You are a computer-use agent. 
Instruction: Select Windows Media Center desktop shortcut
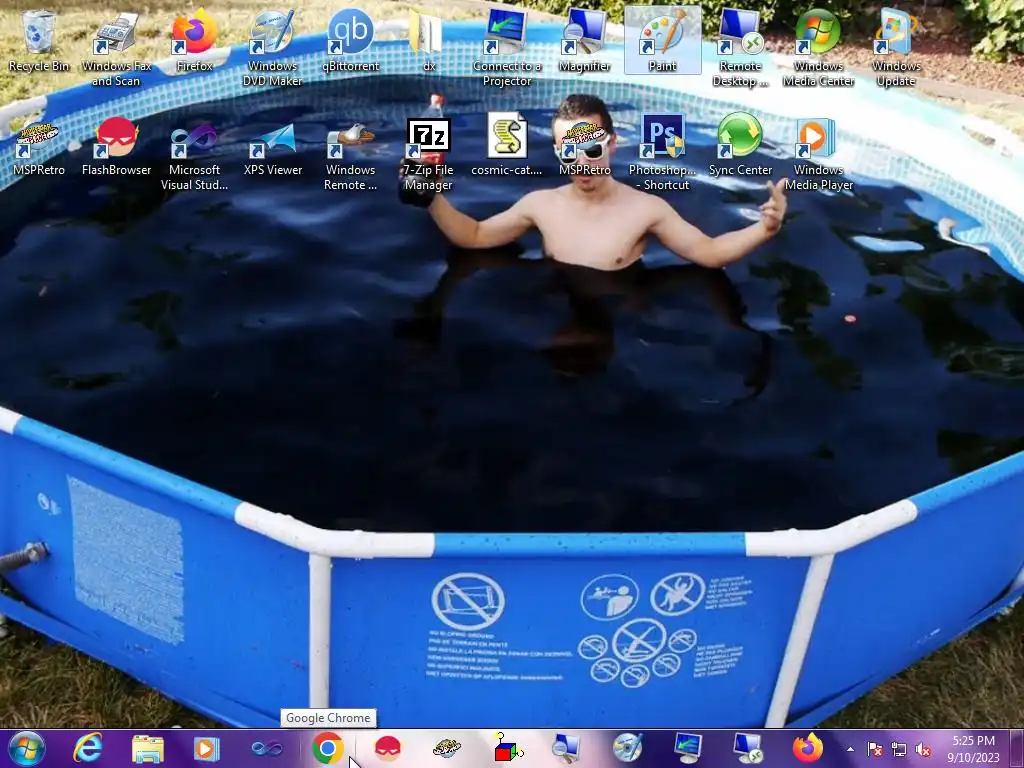(818, 48)
